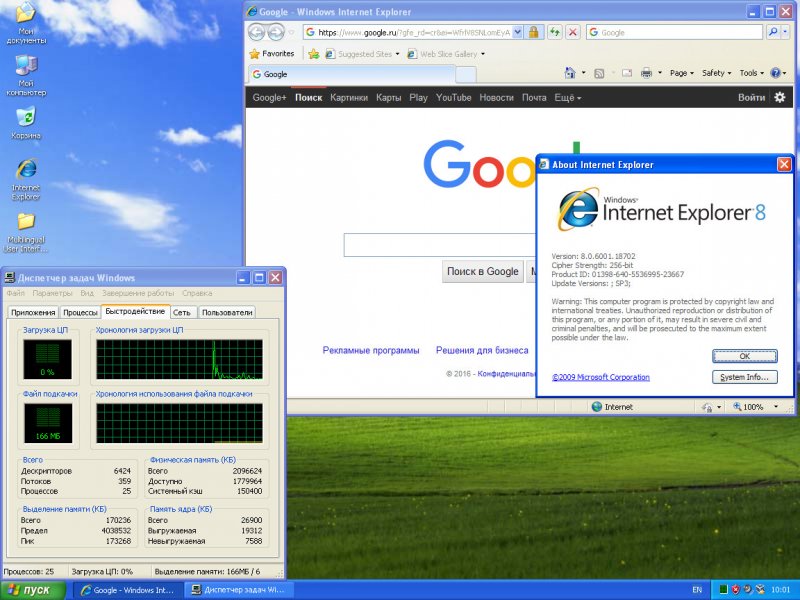Click the Read Mail envelope icon
The image size is (800, 600).
point(627,73)
